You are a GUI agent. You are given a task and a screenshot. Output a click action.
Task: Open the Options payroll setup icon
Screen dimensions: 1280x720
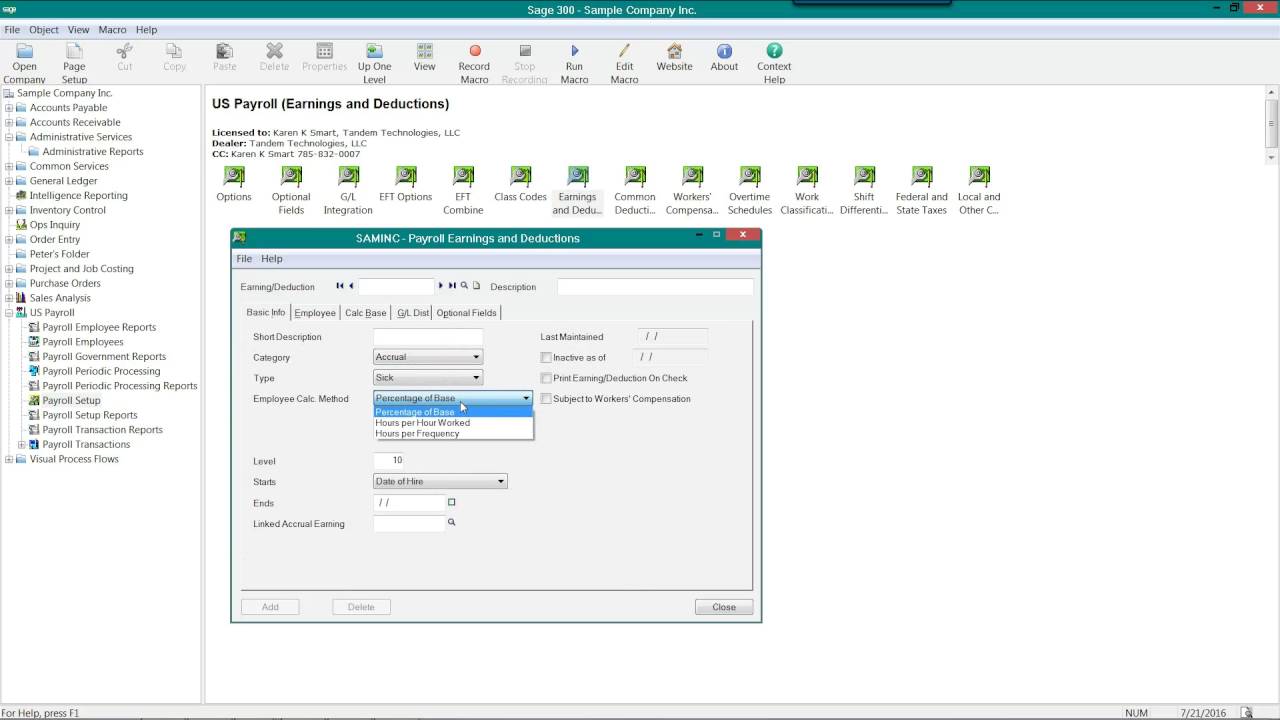click(x=234, y=184)
